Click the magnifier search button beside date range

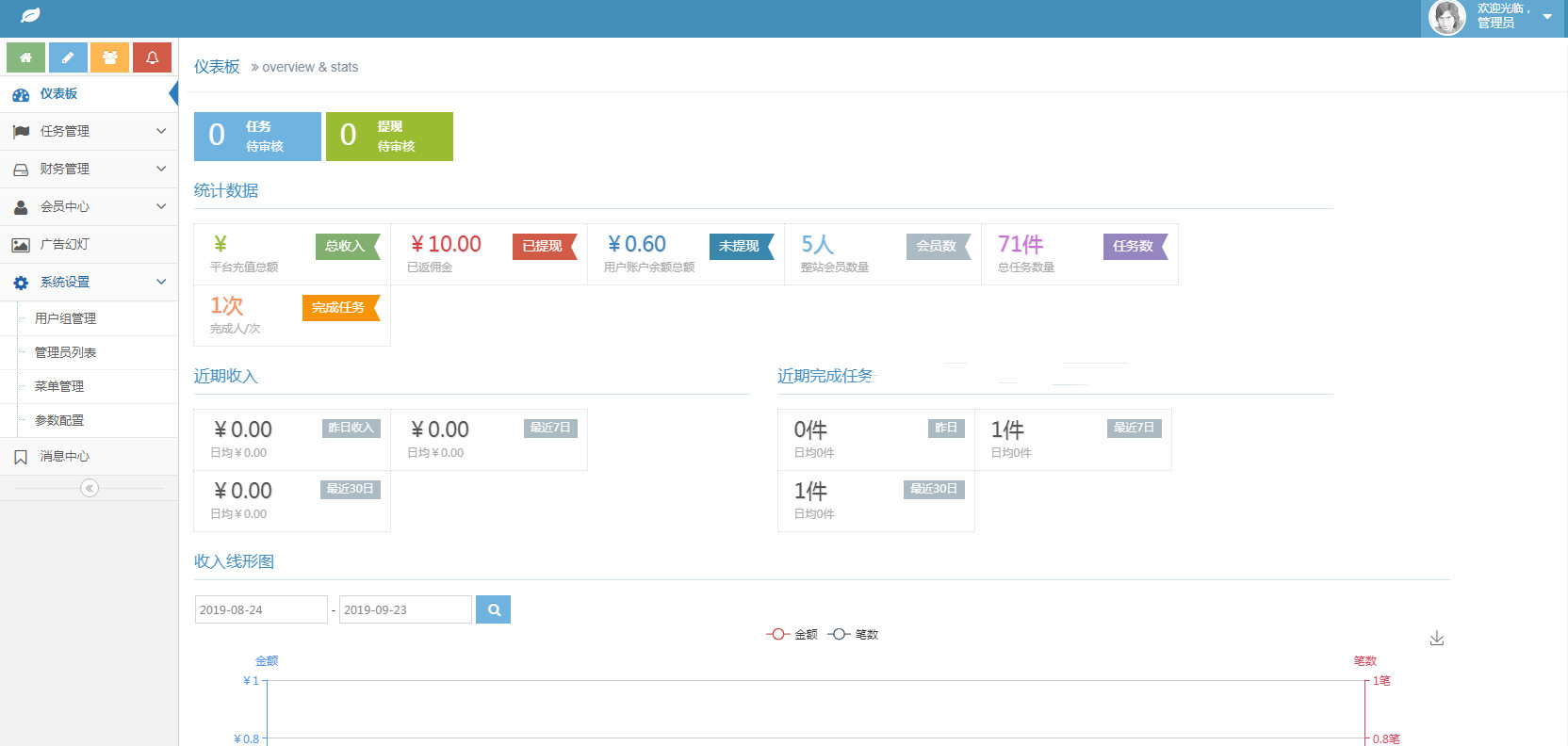[x=494, y=609]
